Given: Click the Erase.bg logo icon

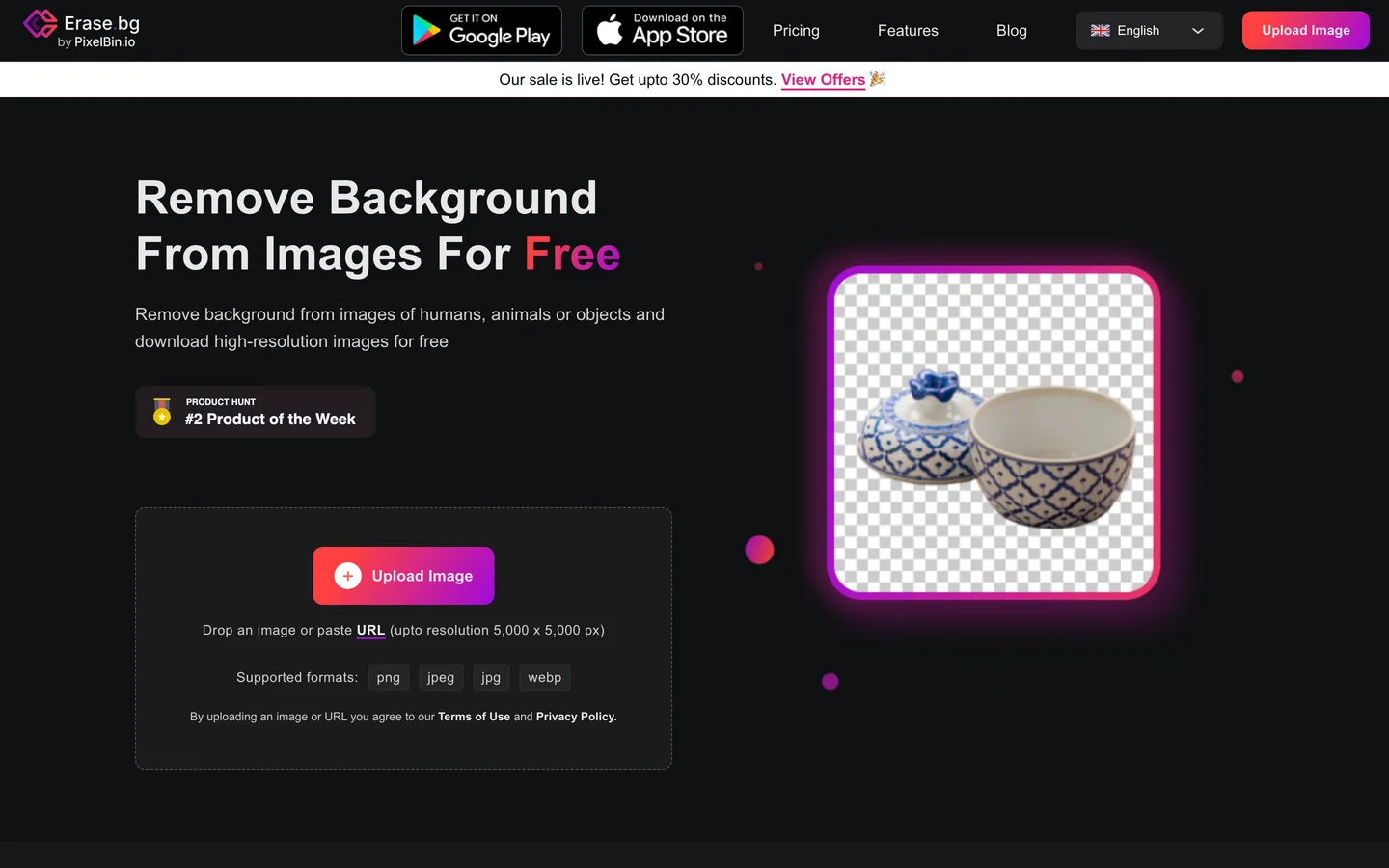Looking at the screenshot, I should pos(41,24).
